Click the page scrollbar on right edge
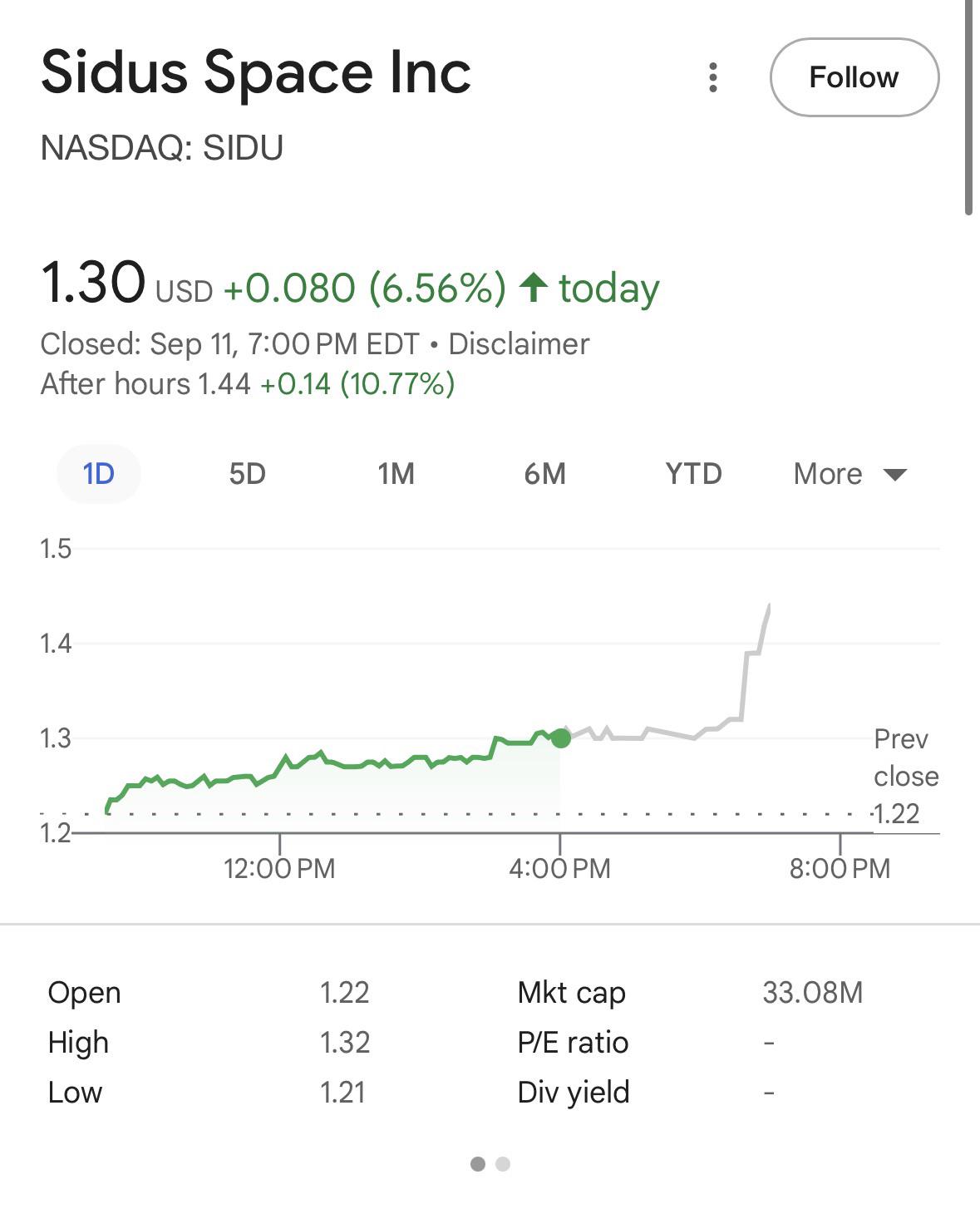Screen dimensions: 980x1209 (x=968, y=108)
